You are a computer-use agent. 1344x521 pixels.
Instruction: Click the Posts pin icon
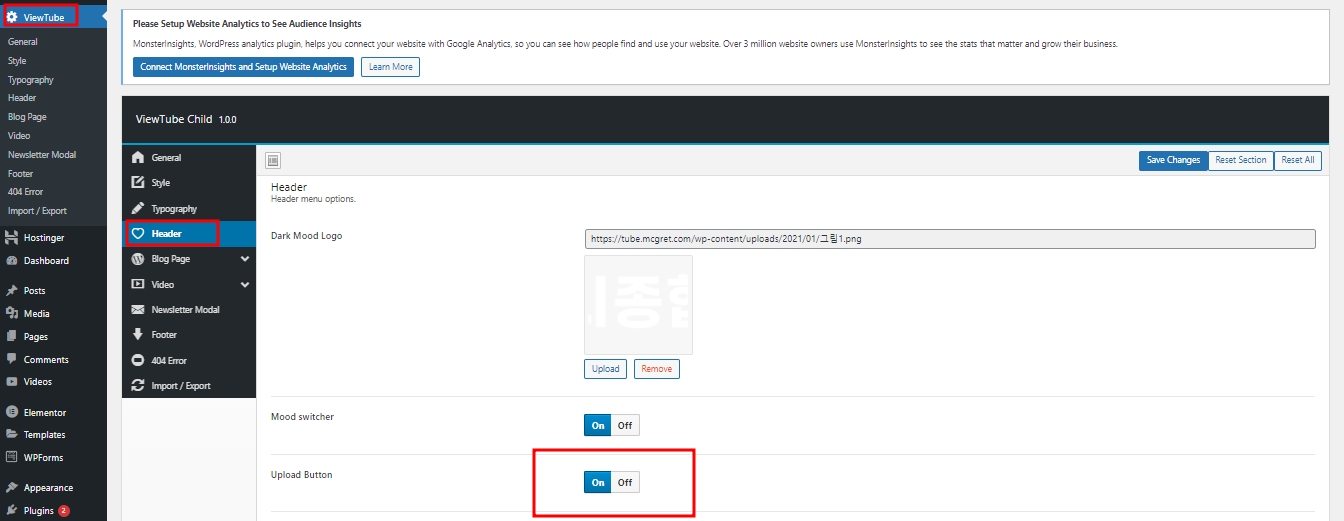click(12, 290)
